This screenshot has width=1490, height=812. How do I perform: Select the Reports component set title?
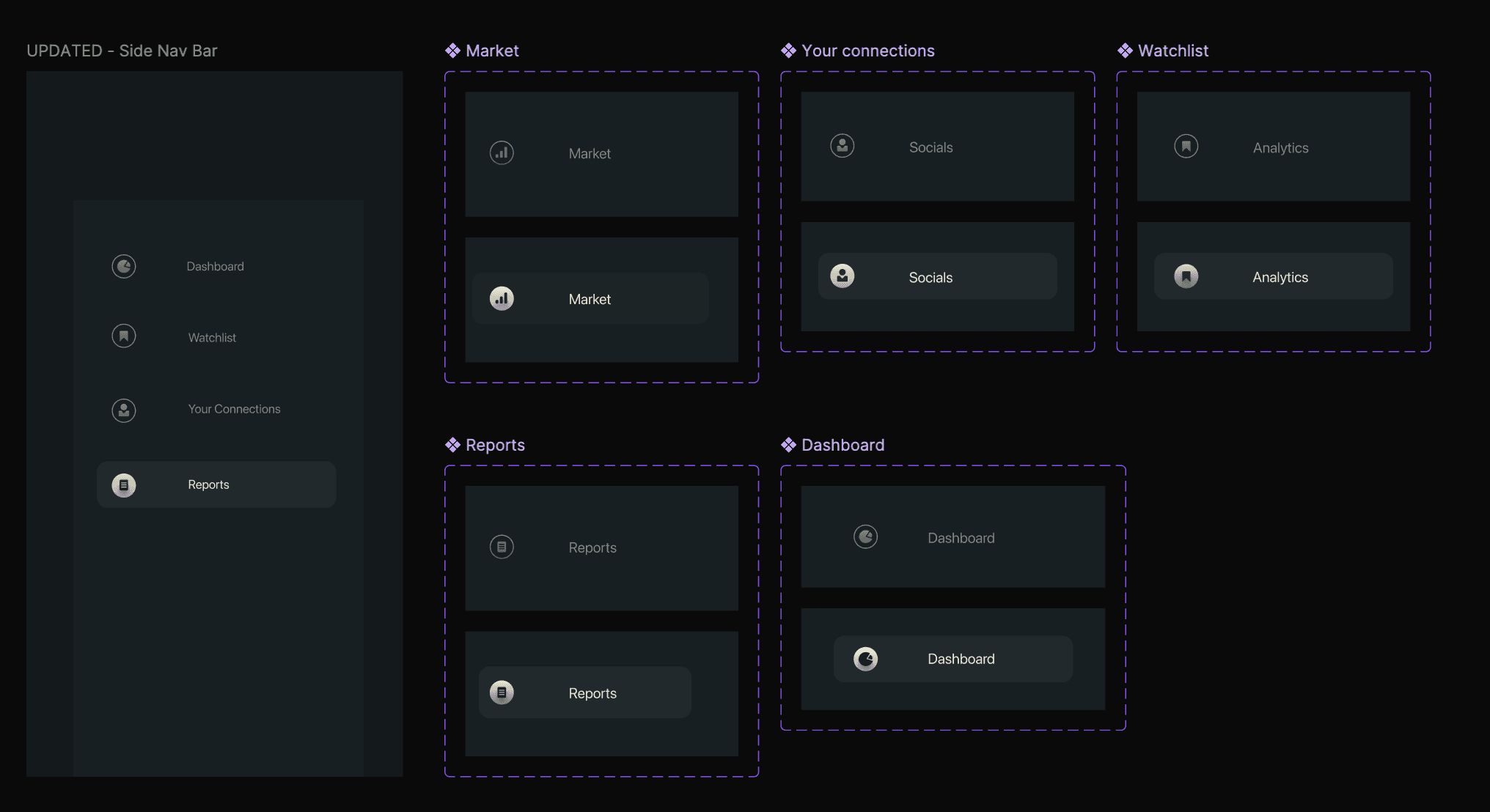[x=495, y=445]
